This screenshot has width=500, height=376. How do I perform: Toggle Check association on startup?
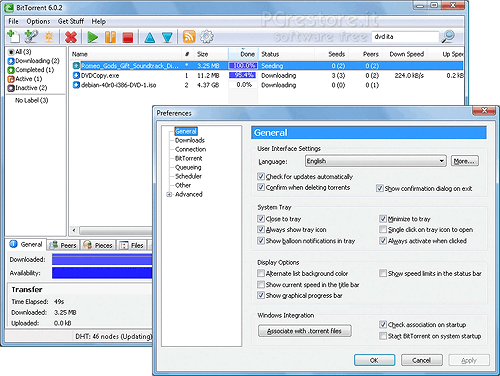tap(383, 324)
